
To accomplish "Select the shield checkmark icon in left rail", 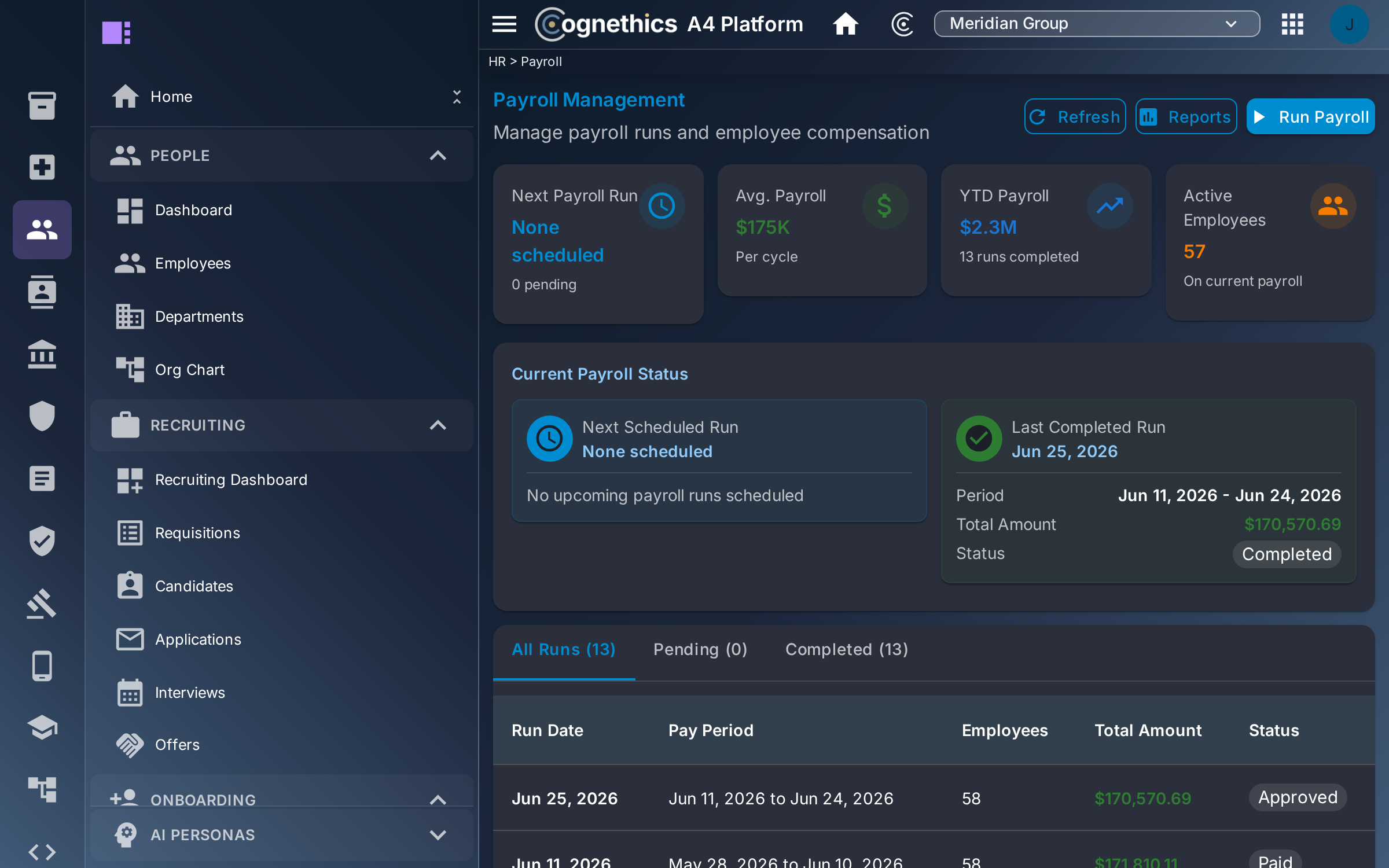I will 42,541.
